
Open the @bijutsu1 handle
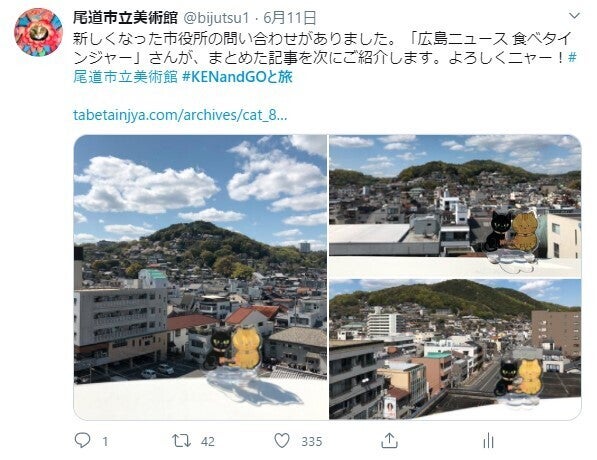pyautogui.click(x=216, y=18)
